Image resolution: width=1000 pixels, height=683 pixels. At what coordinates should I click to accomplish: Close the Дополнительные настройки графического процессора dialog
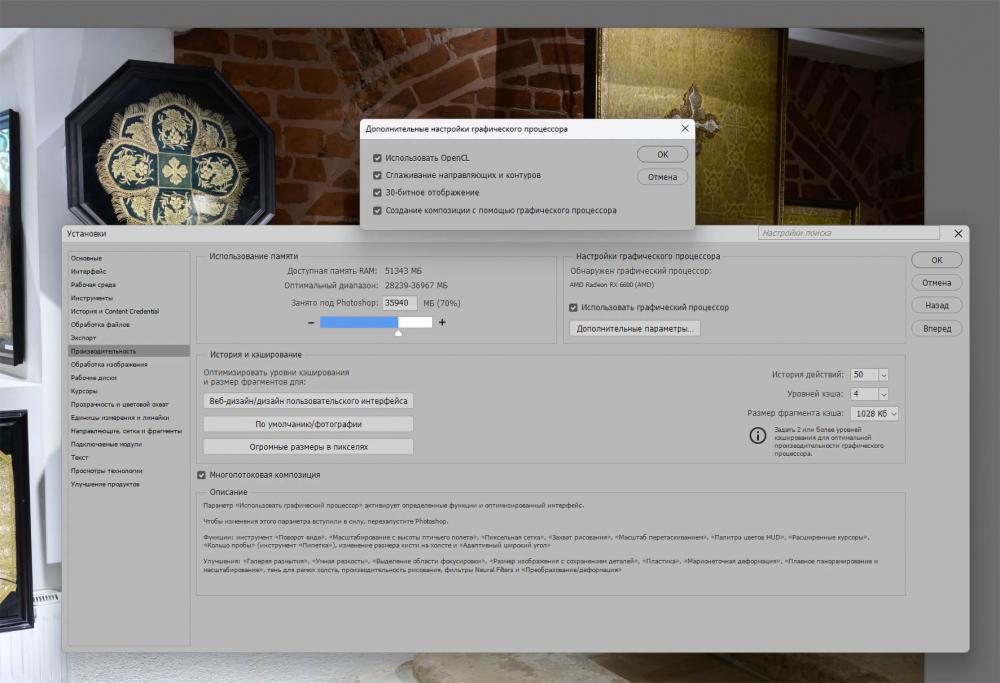pyautogui.click(x=685, y=128)
